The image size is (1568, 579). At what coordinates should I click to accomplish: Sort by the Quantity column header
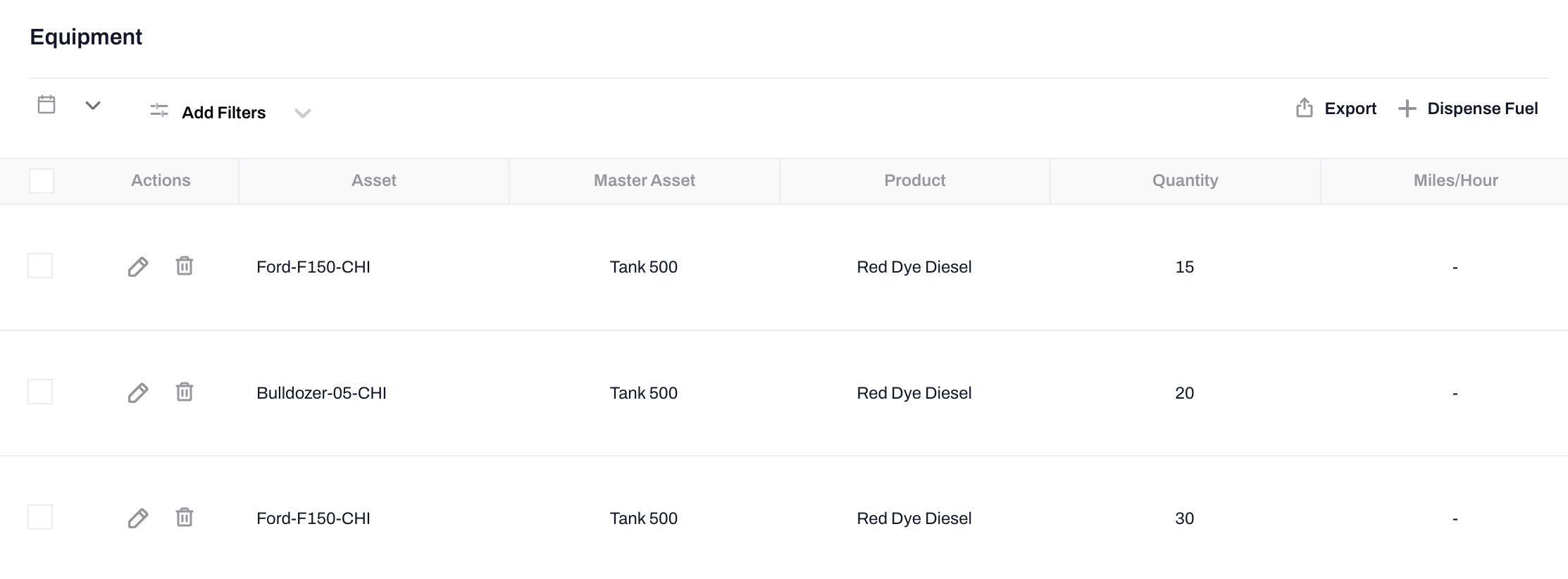coord(1185,180)
